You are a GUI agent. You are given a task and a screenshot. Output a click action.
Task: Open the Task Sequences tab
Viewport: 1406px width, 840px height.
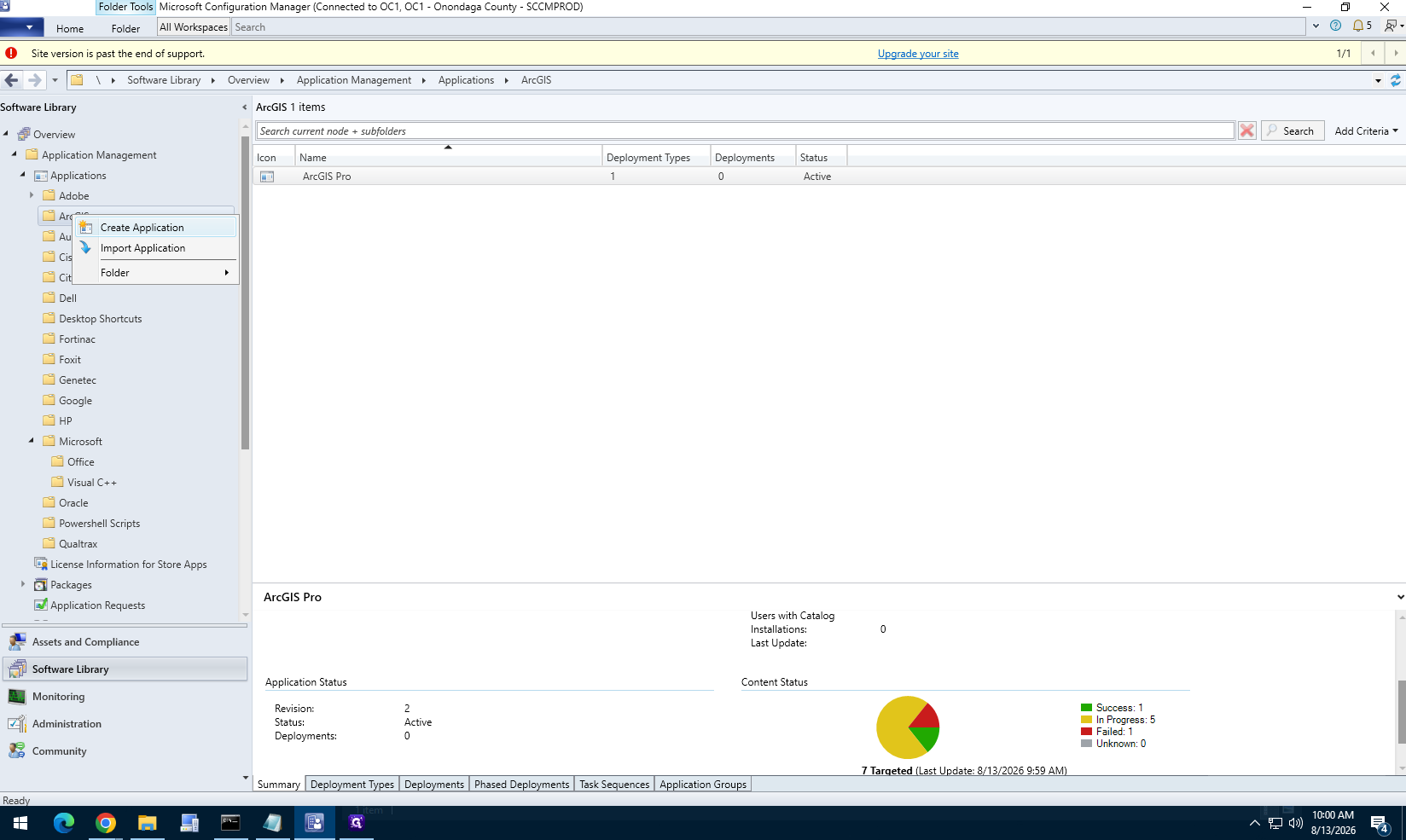coord(614,785)
